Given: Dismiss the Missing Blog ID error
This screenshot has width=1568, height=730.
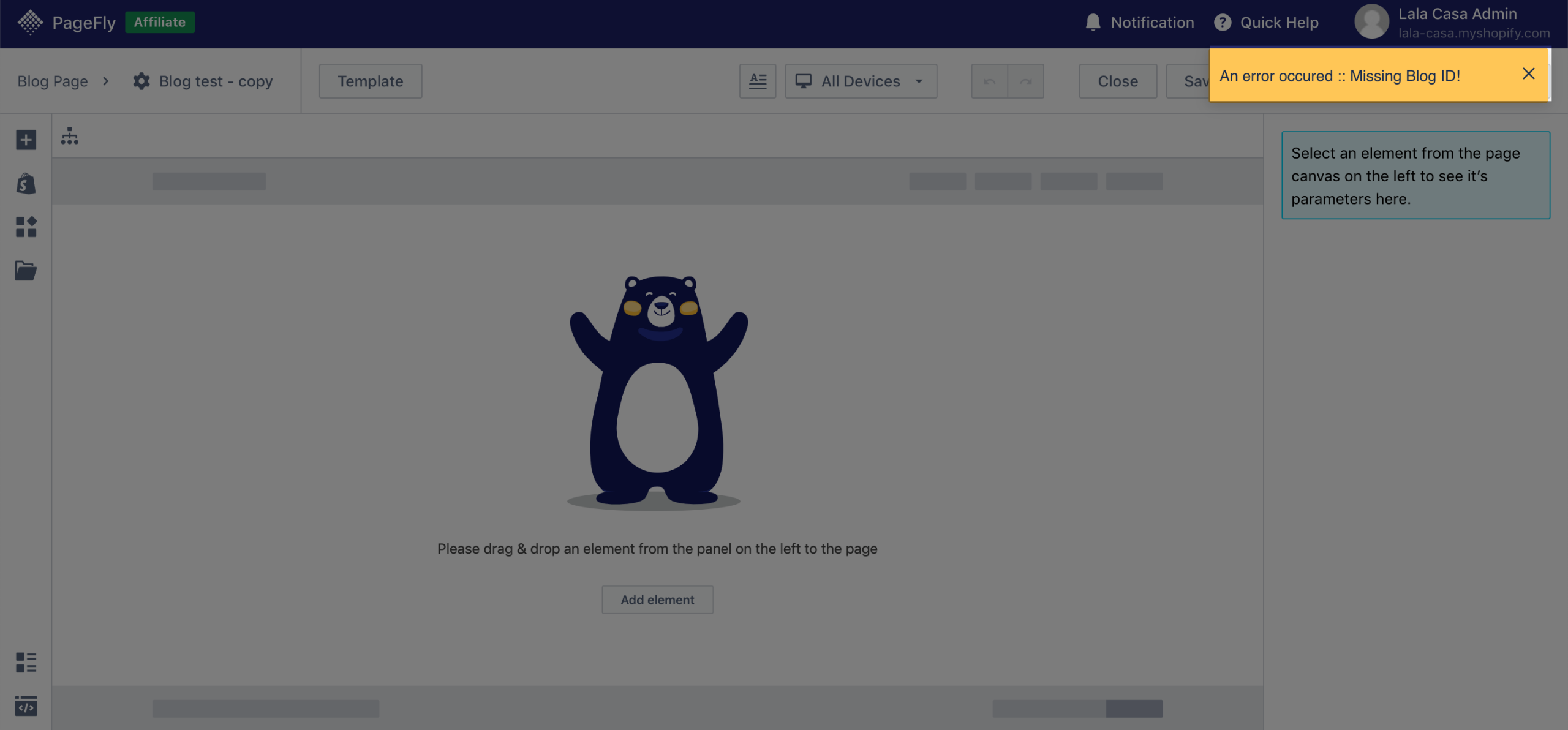Looking at the screenshot, I should point(1529,74).
